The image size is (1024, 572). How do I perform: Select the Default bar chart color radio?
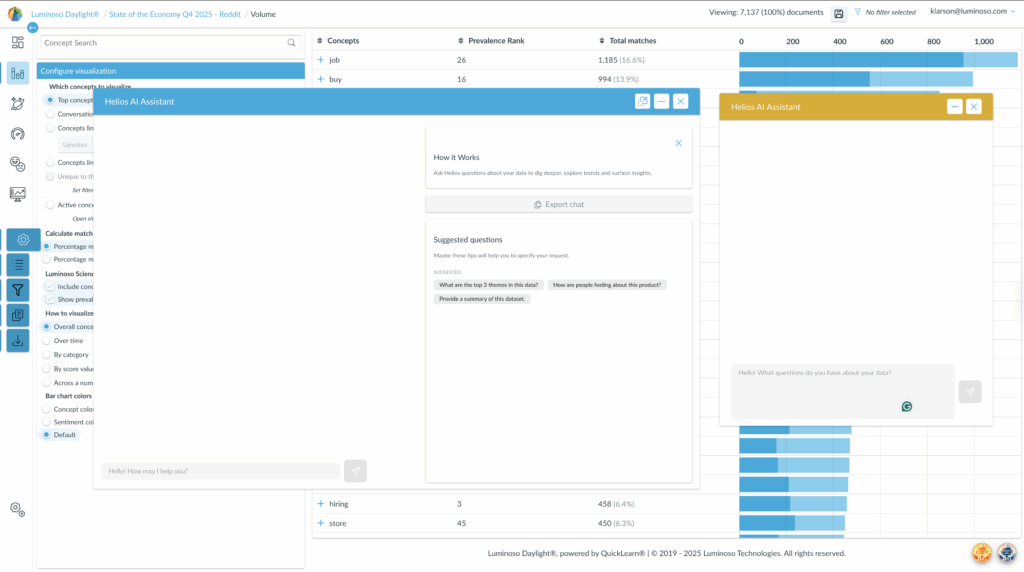pyautogui.click(x=46, y=435)
